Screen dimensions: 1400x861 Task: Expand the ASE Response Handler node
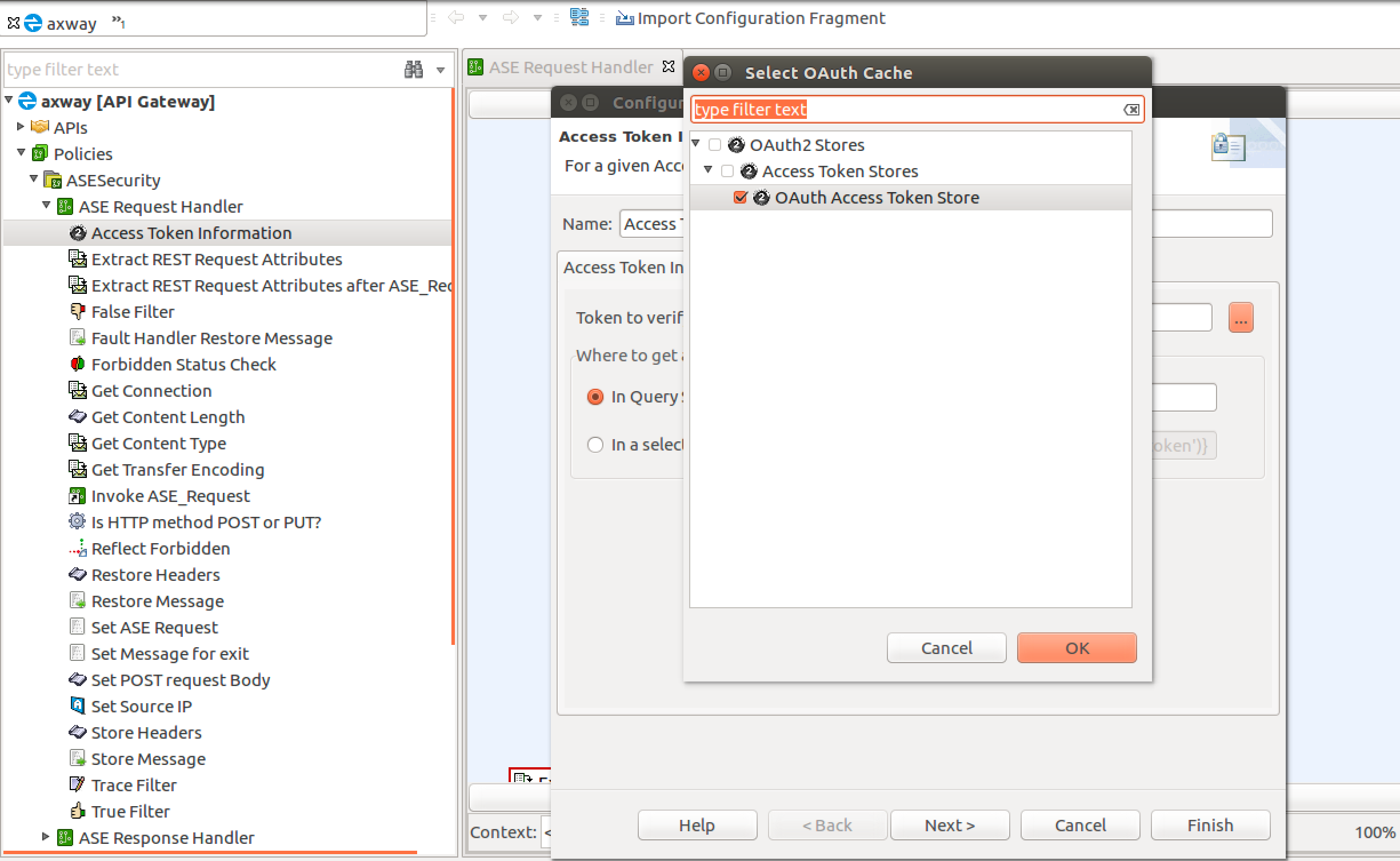pos(46,837)
